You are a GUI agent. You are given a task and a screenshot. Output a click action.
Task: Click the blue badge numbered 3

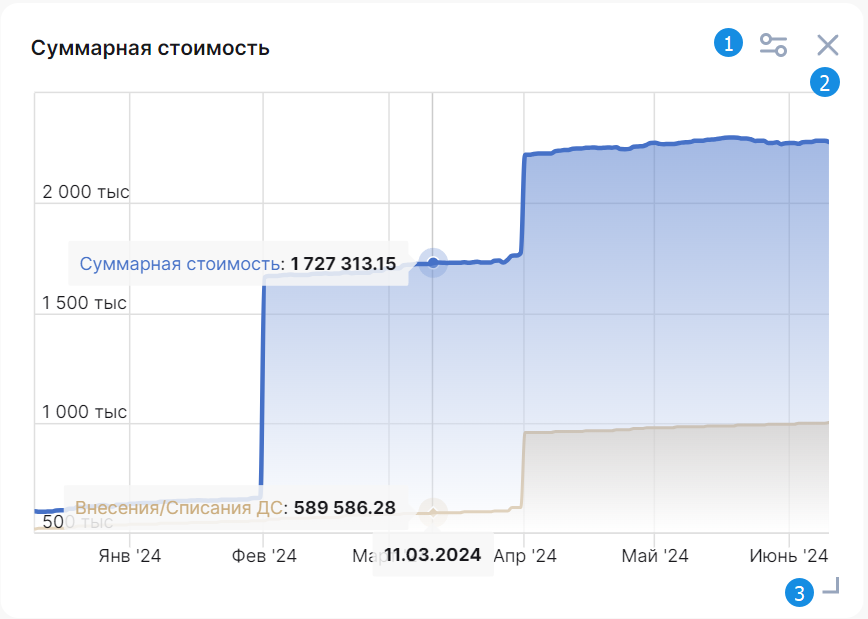[799, 593]
